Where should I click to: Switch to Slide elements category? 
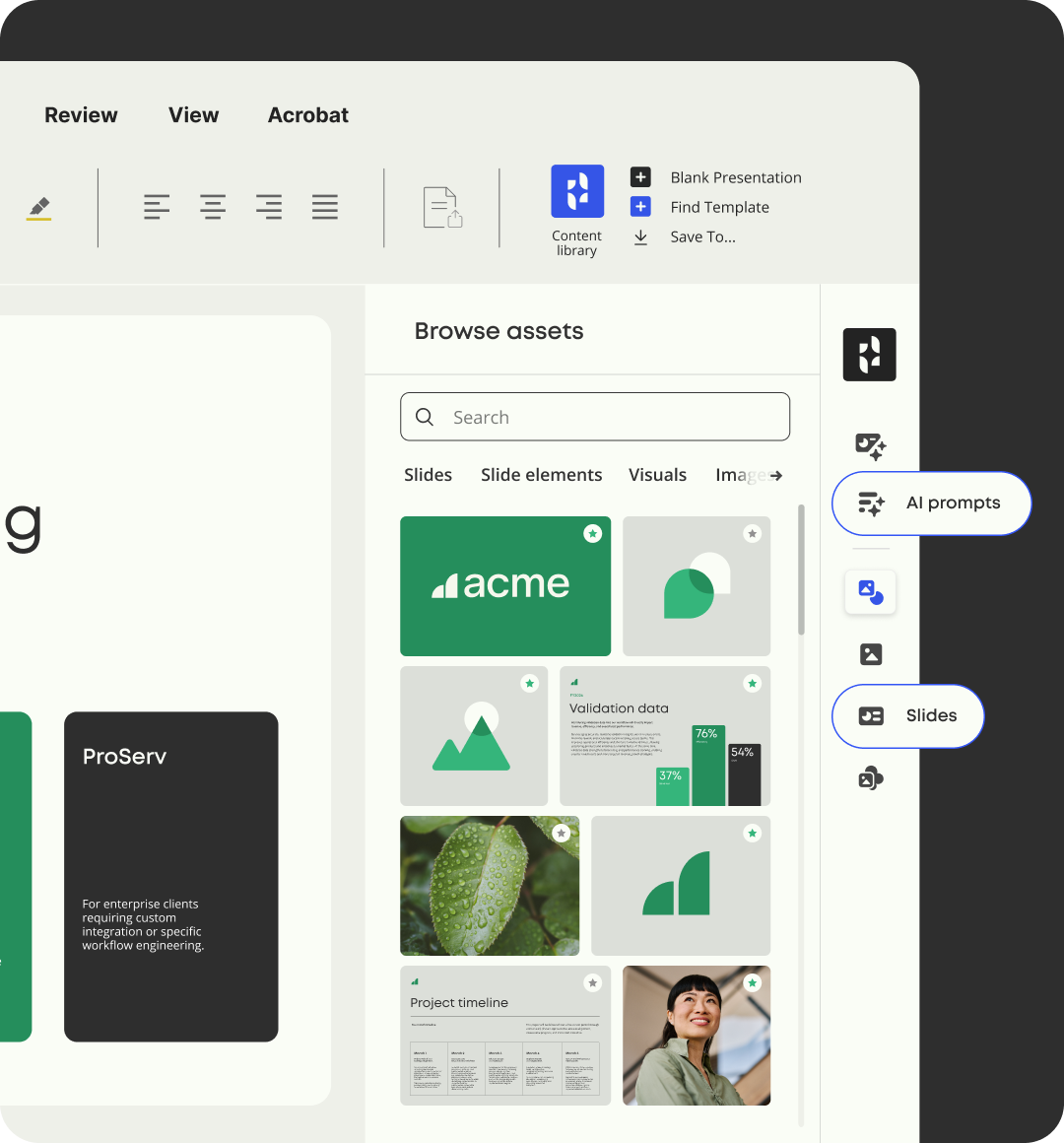(541, 475)
